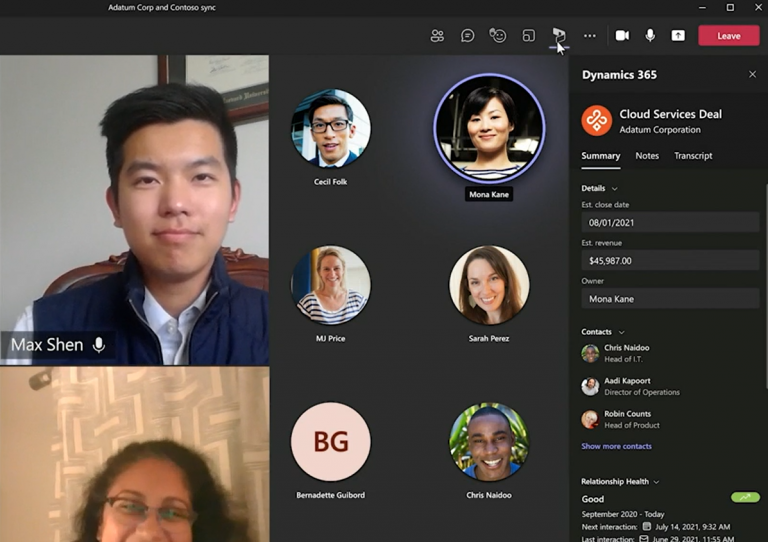Image resolution: width=768 pixels, height=542 pixels.
Task: Click the Dynamics 365 app icon
Action: point(559,36)
